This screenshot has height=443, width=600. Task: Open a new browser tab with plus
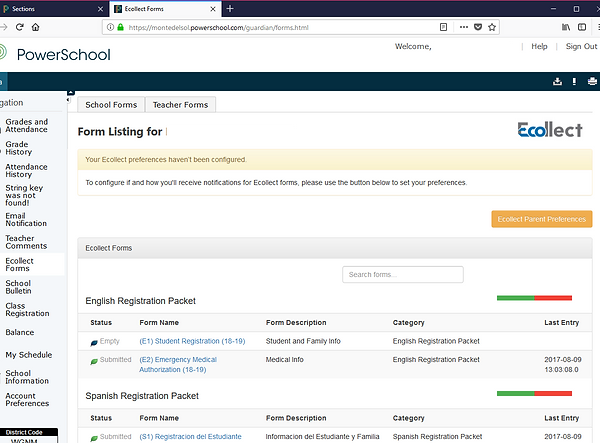click(230, 8)
